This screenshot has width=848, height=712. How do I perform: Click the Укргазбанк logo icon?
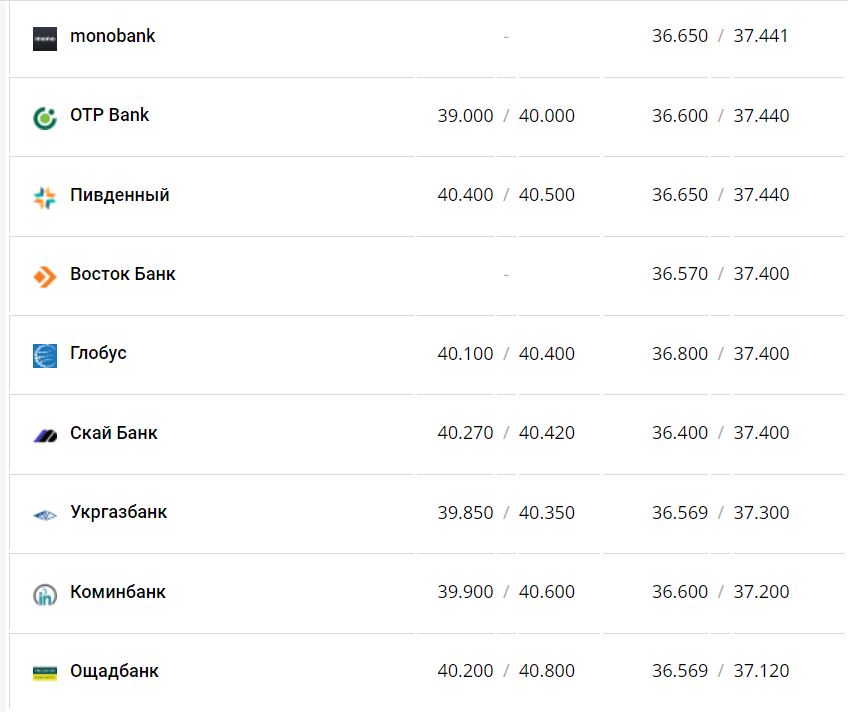[x=45, y=514]
